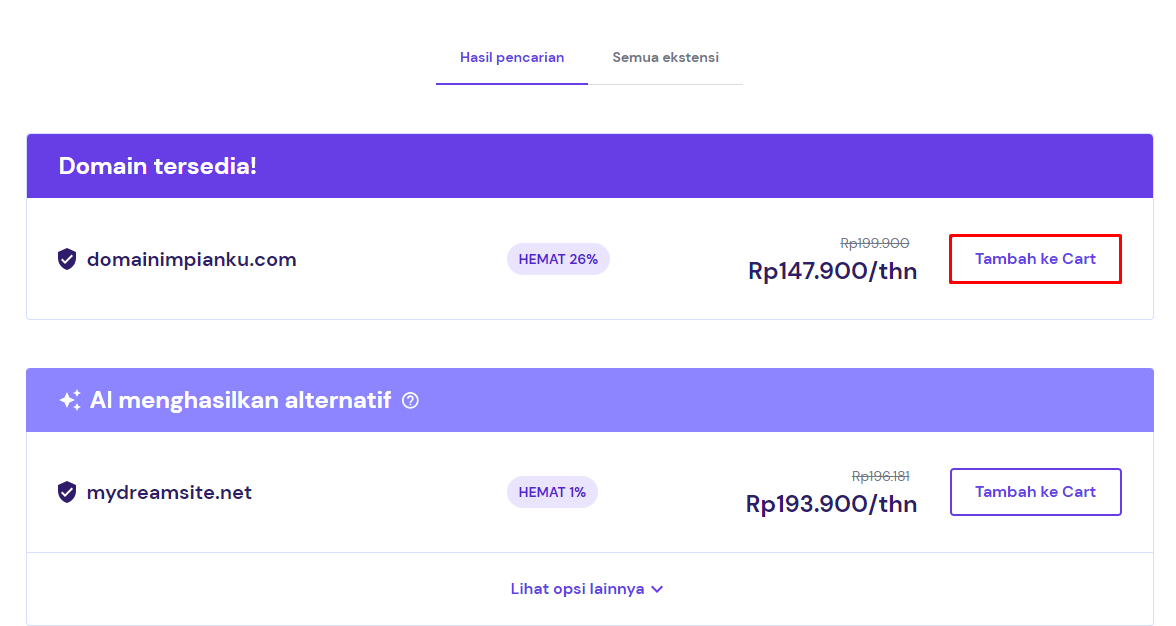Viewport: 1176px width, 626px height.
Task: Click the AI menghasilkan alternatif heading
Action: coord(240,401)
